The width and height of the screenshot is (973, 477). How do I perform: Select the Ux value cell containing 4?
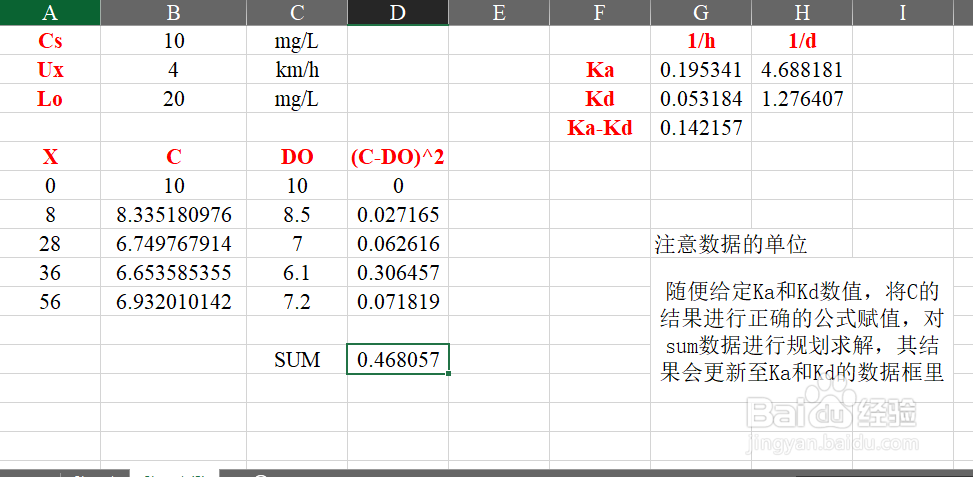click(x=173, y=69)
